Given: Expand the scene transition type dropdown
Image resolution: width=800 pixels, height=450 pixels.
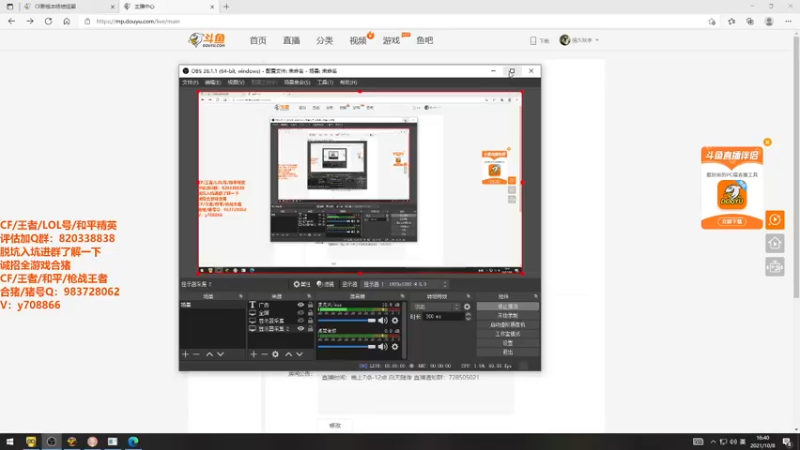Looking at the screenshot, I should 436,307.
